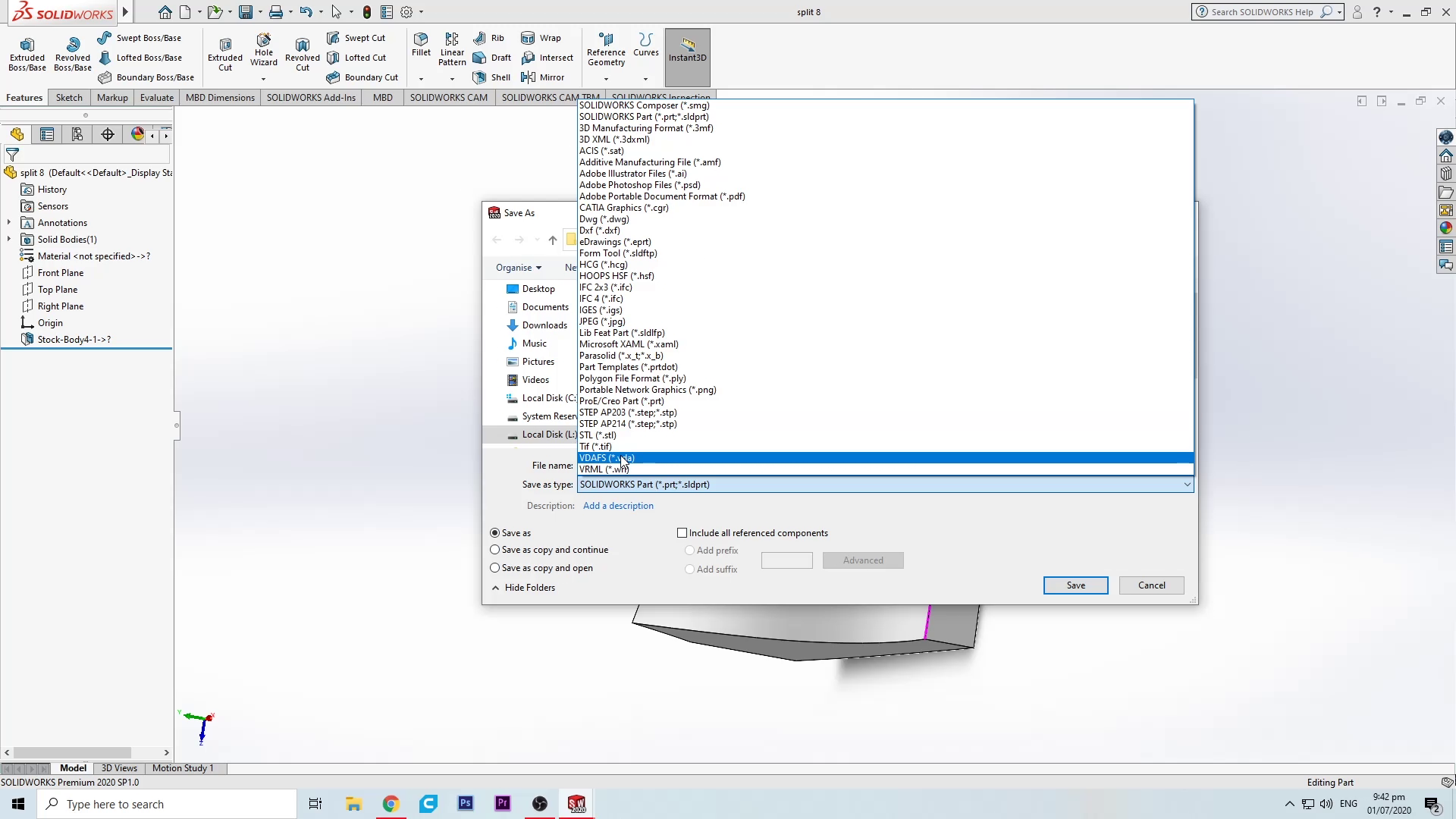Select the Linear Pattern tool
The height and width of the screenshot is (819, 1456).
click(452, 50)
